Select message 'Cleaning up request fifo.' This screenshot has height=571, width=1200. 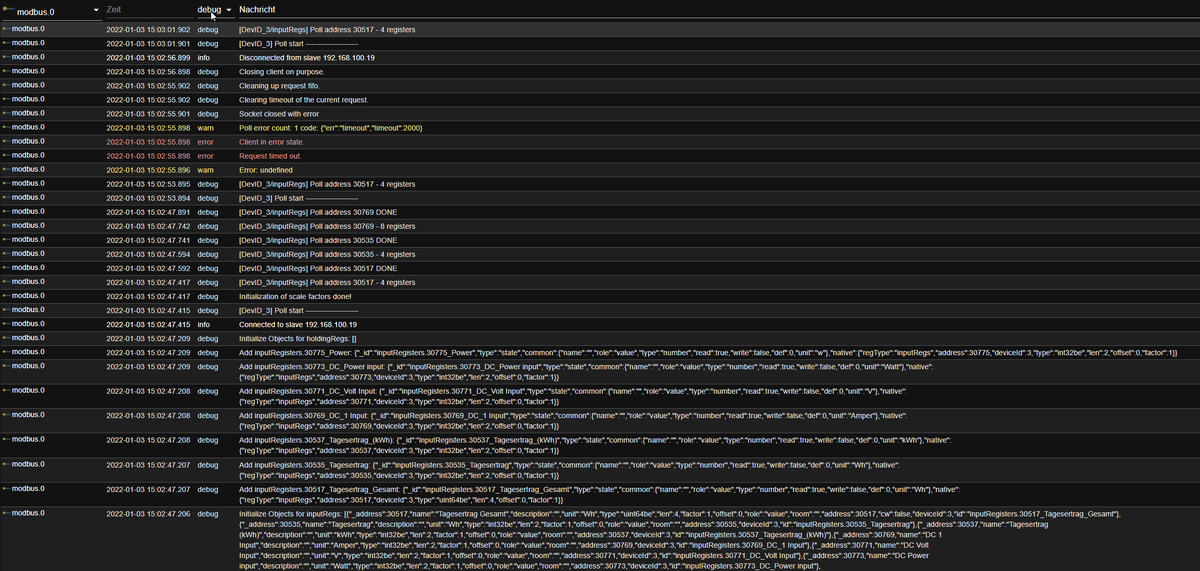[281, 86]
